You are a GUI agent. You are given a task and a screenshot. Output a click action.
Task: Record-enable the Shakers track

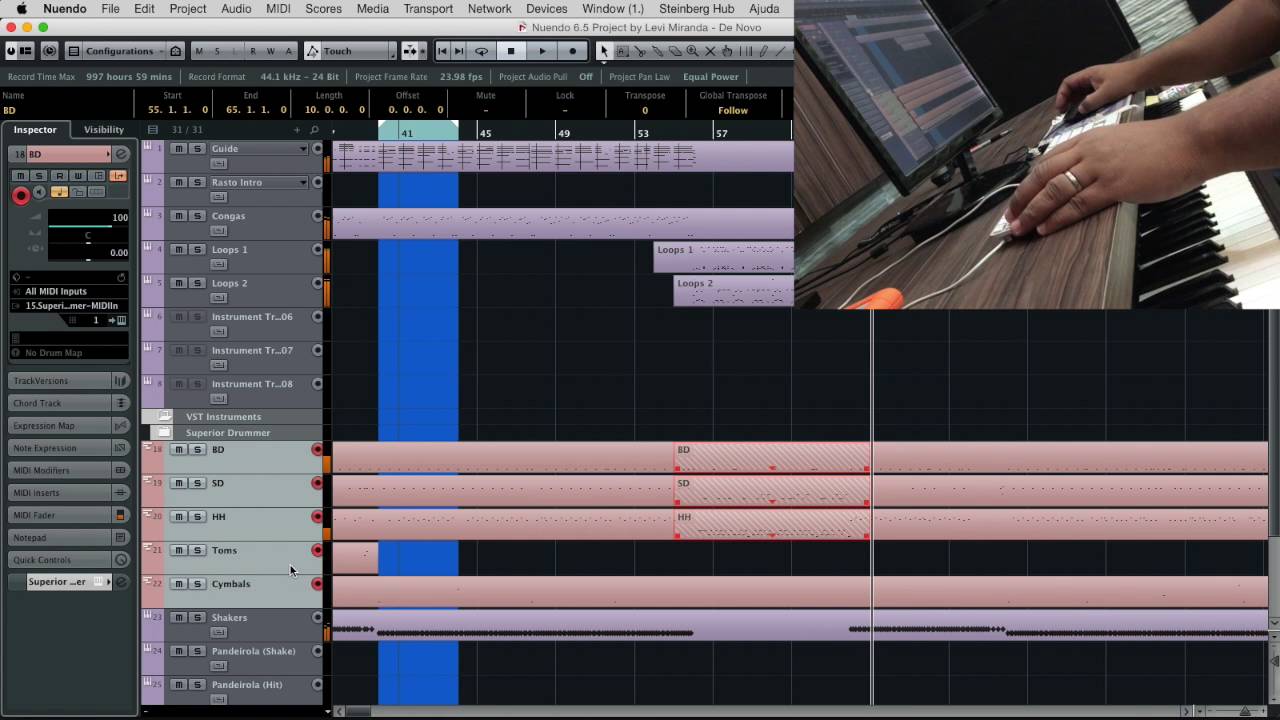tap(318, 618)
